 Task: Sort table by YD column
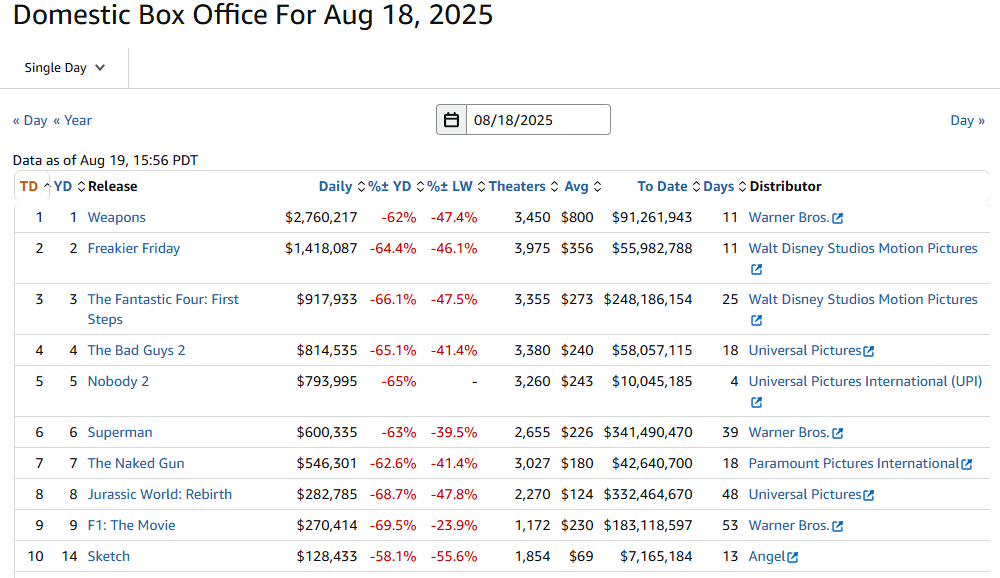[69, 186]
